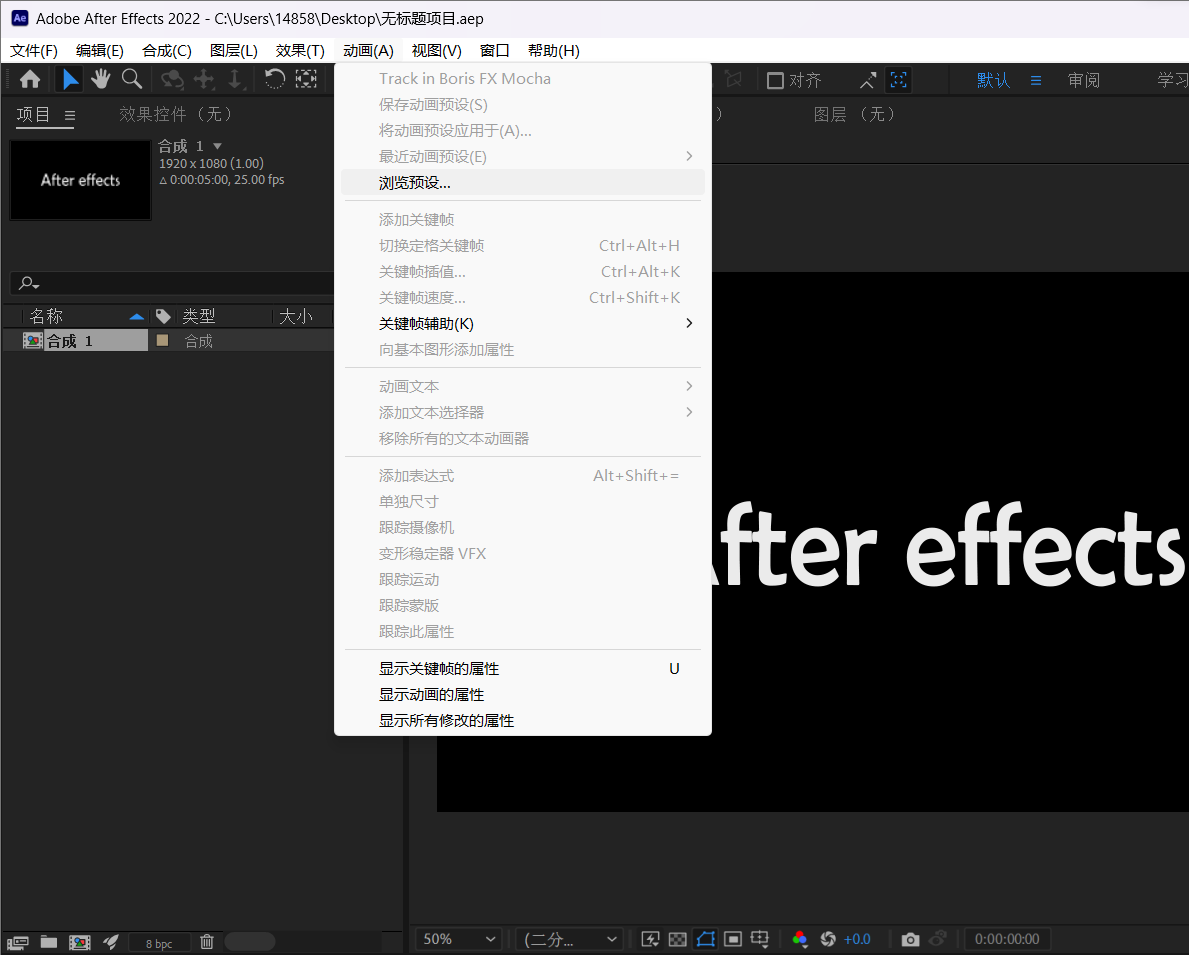This screenshot has width=1189, height=955.
Task: Open grid and guide options
Action: 760,939
